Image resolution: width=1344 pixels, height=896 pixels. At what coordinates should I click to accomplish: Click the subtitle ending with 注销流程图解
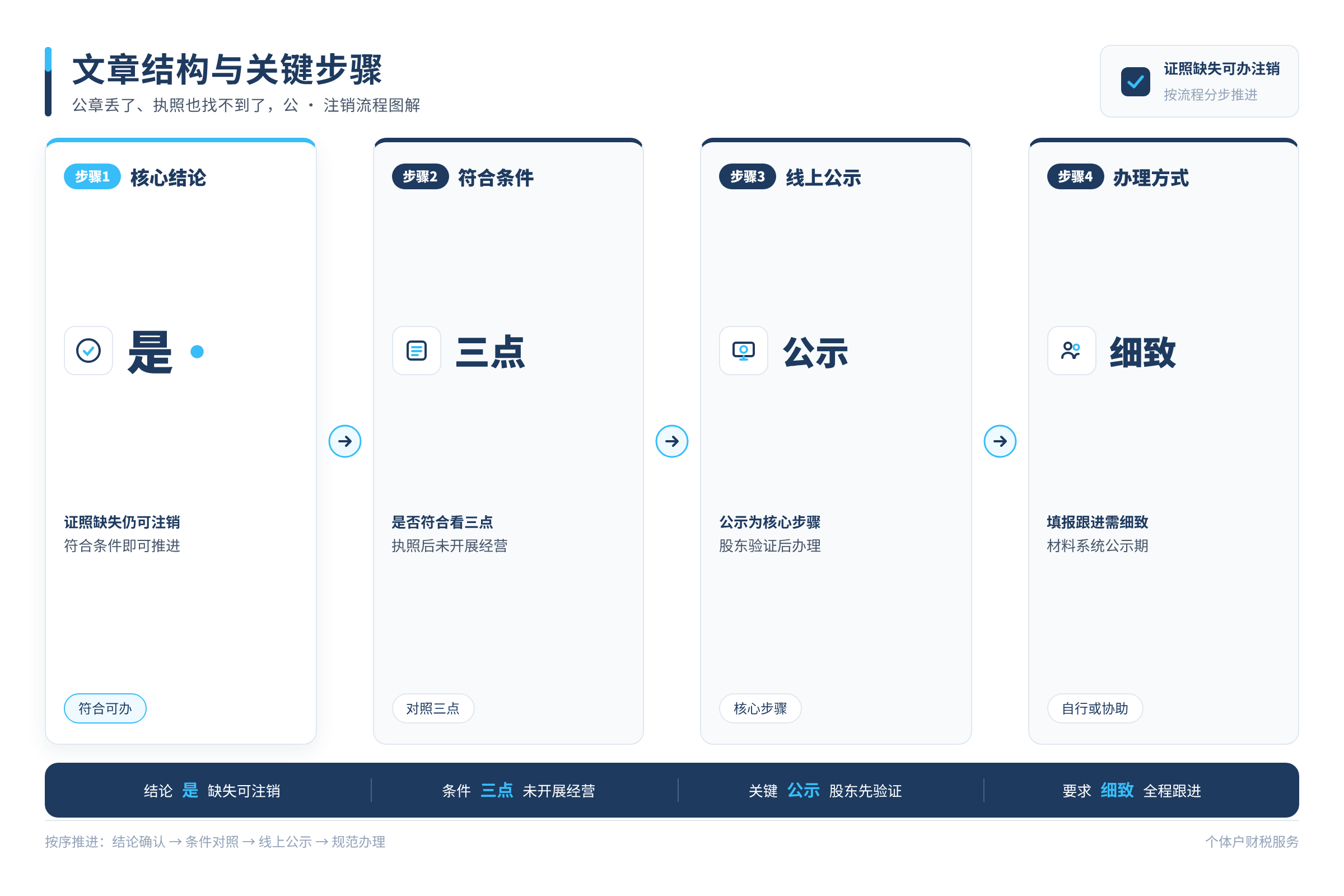click(246, 105)
